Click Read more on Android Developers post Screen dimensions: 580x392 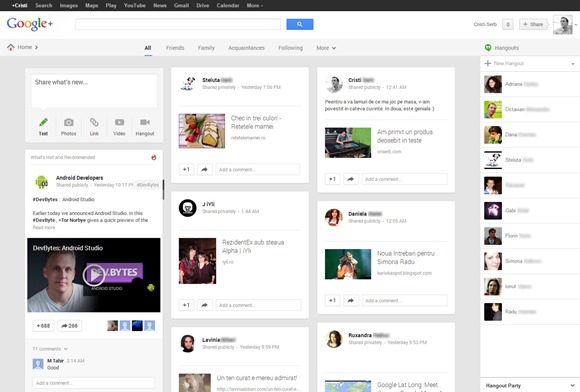(x=44, y=227)
